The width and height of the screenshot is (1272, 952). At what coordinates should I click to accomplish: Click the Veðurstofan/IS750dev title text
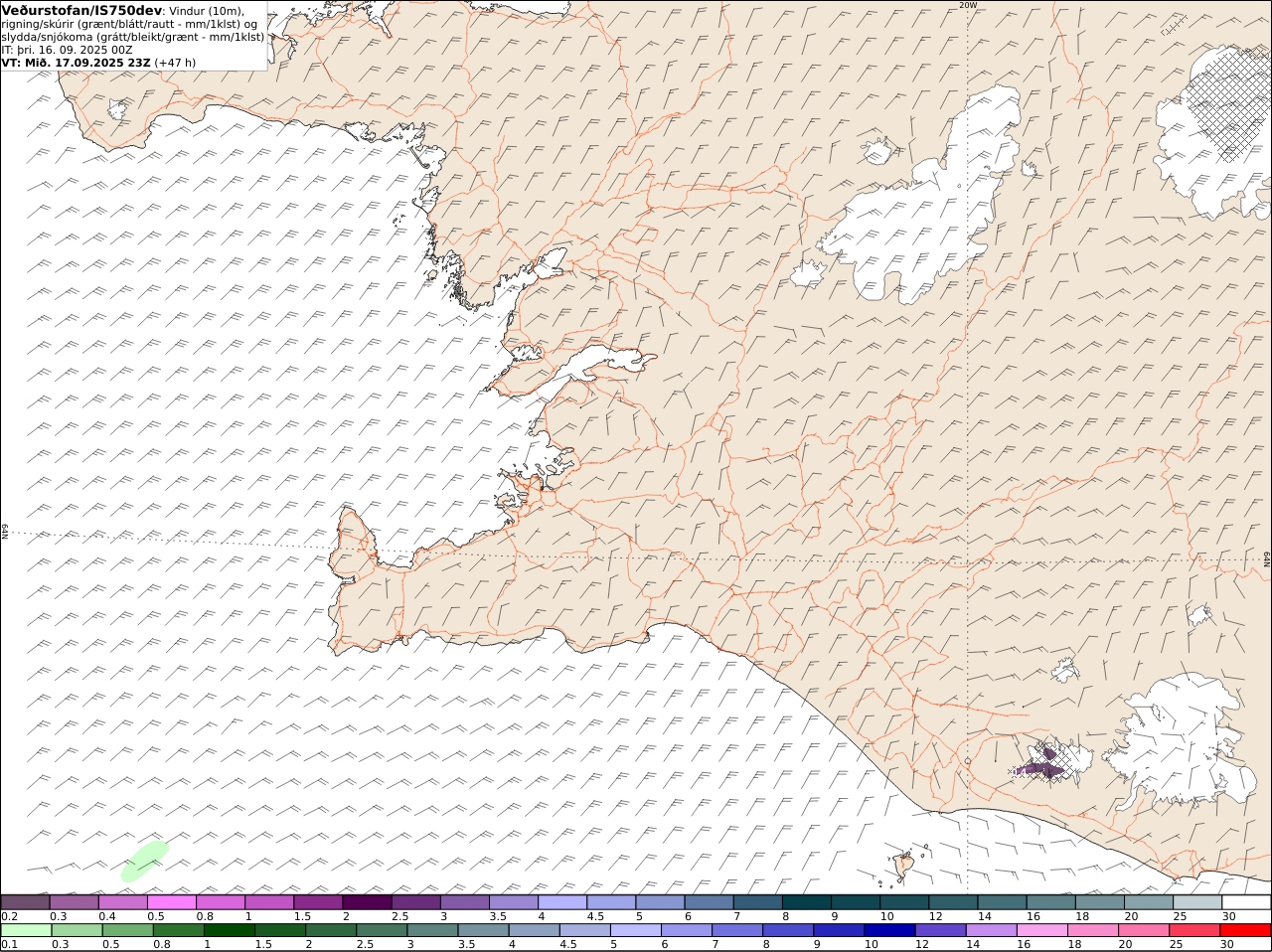[x=82, y=10]
